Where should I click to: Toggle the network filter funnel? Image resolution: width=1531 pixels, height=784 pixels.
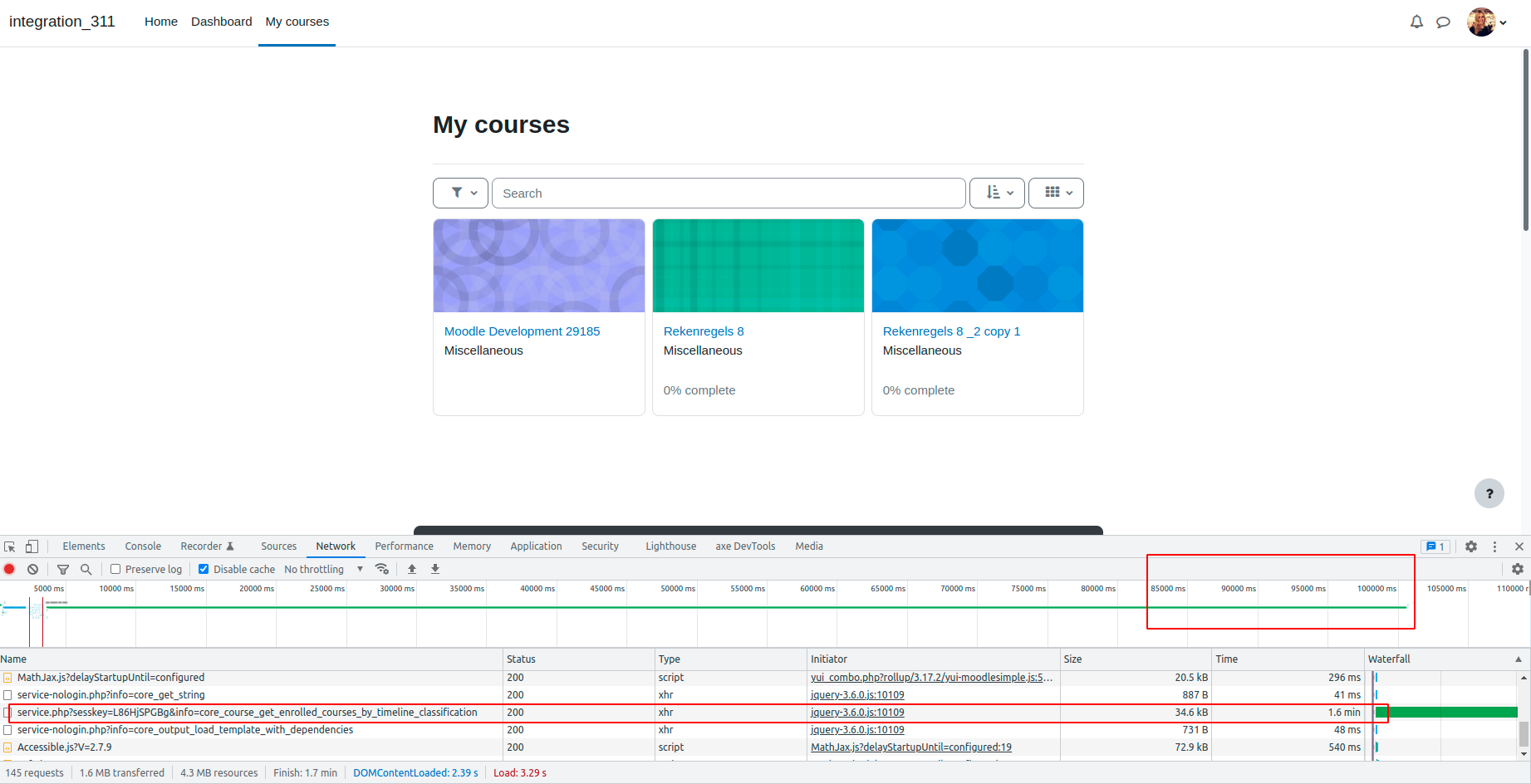(x=62, y=569)
